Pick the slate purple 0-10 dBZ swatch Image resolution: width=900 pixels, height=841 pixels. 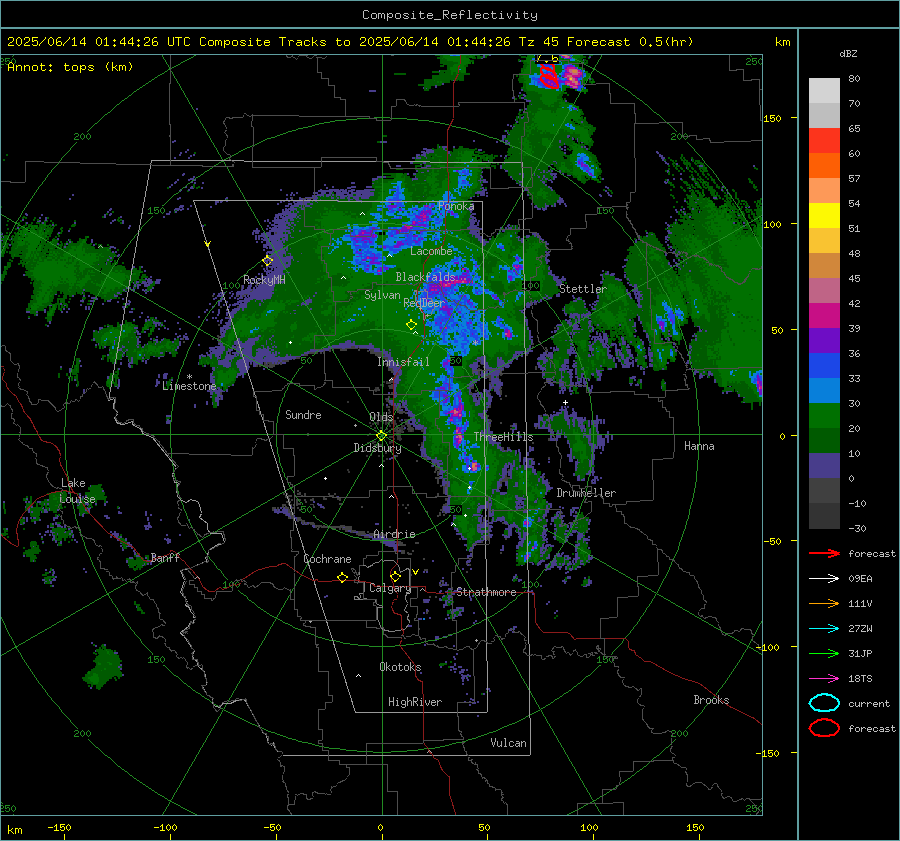(824, 466)
